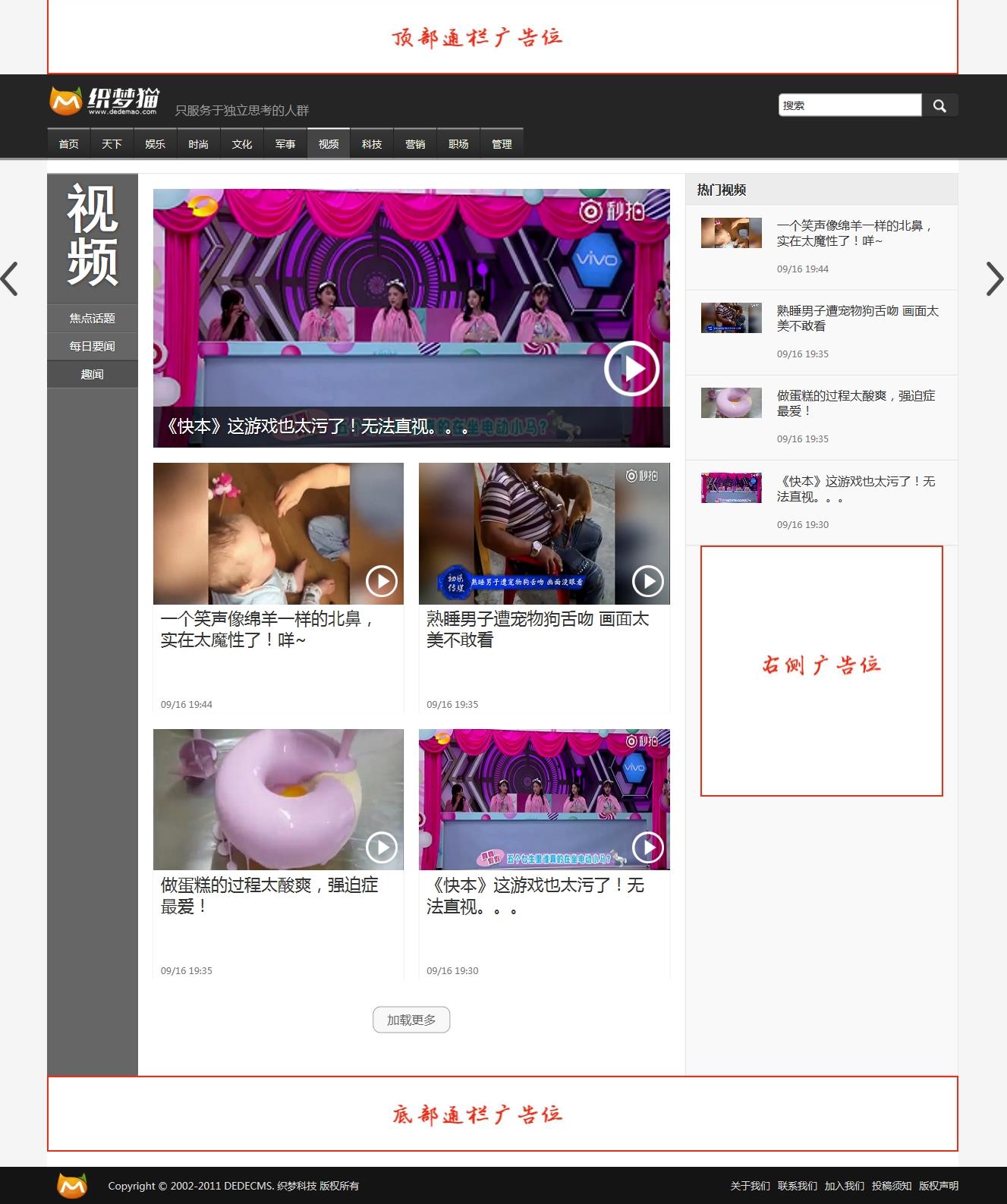Click the footer cat logo icon
Image resolution: width=1007 pixels, height=1204 pixels.
73,1185
